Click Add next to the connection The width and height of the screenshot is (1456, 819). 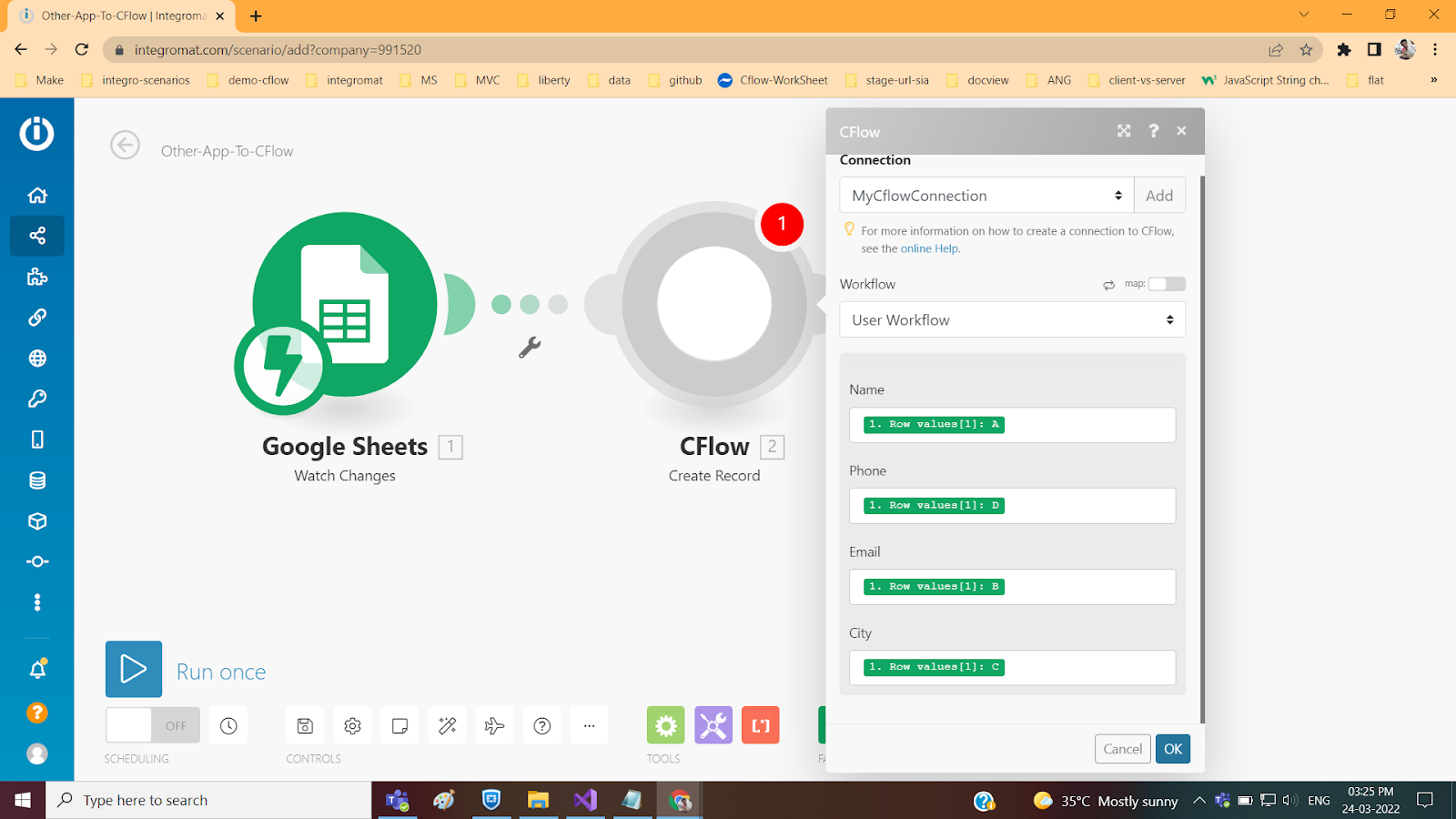pos(1159,196)
